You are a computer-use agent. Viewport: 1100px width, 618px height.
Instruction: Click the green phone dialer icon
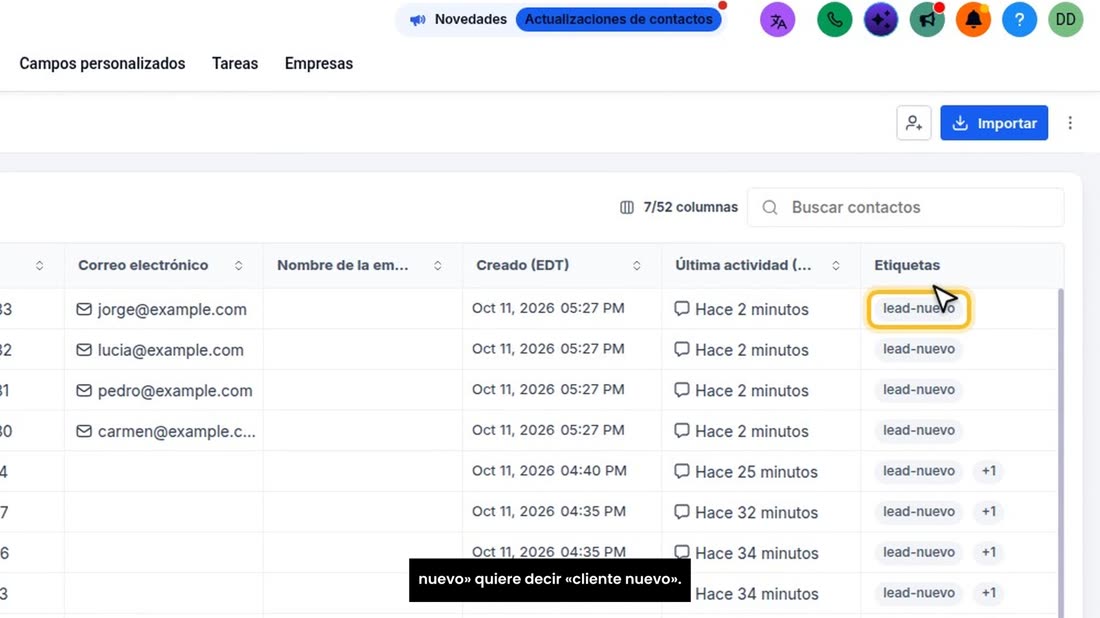[834, 20]
